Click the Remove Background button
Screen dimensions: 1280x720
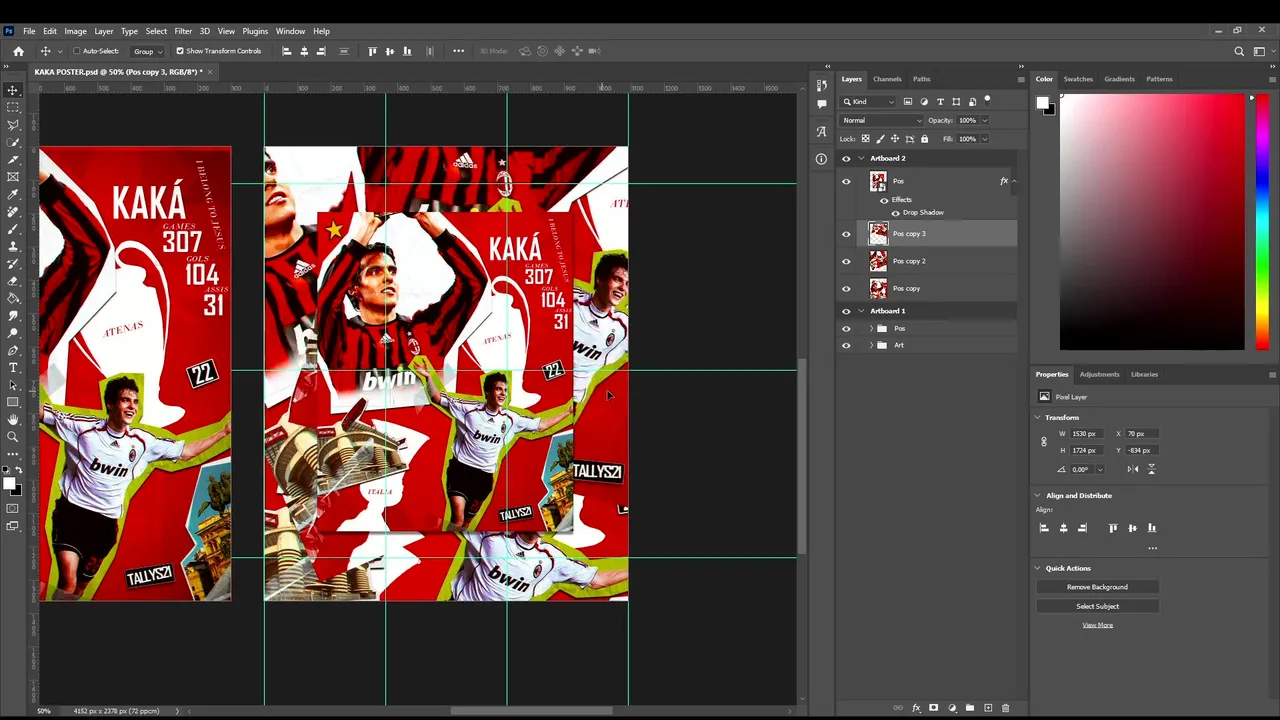pos(1097,587)
